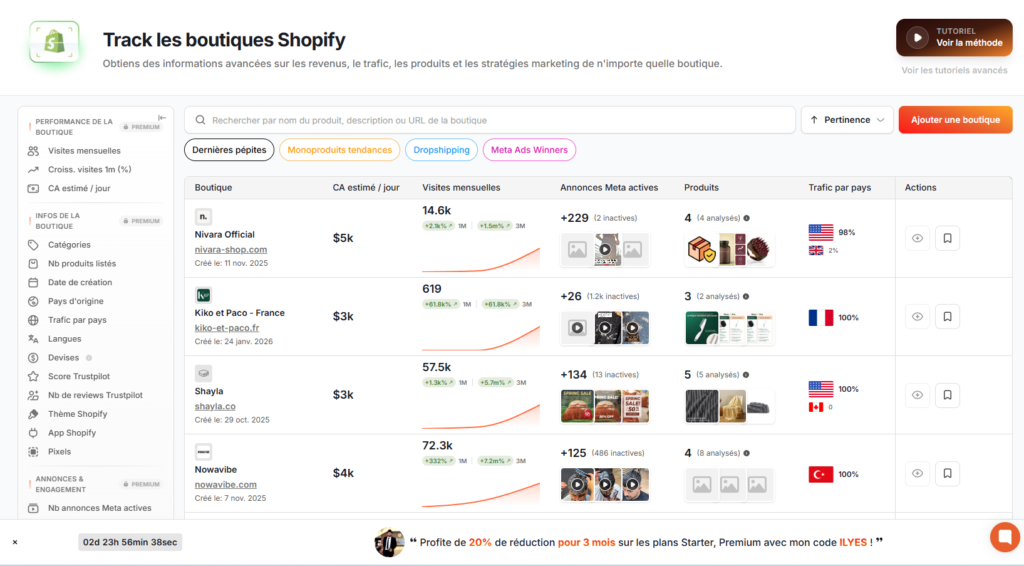Open Voir les tutoriels avancés link
Viewport: 1024px width, 566px height.
(x=954, y=71)
